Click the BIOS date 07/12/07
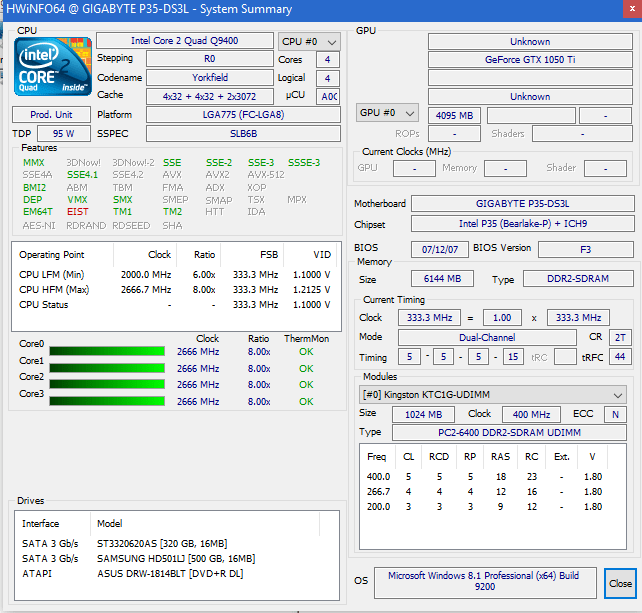This screenshot has width=642, height=613. (x=440, y=249)
